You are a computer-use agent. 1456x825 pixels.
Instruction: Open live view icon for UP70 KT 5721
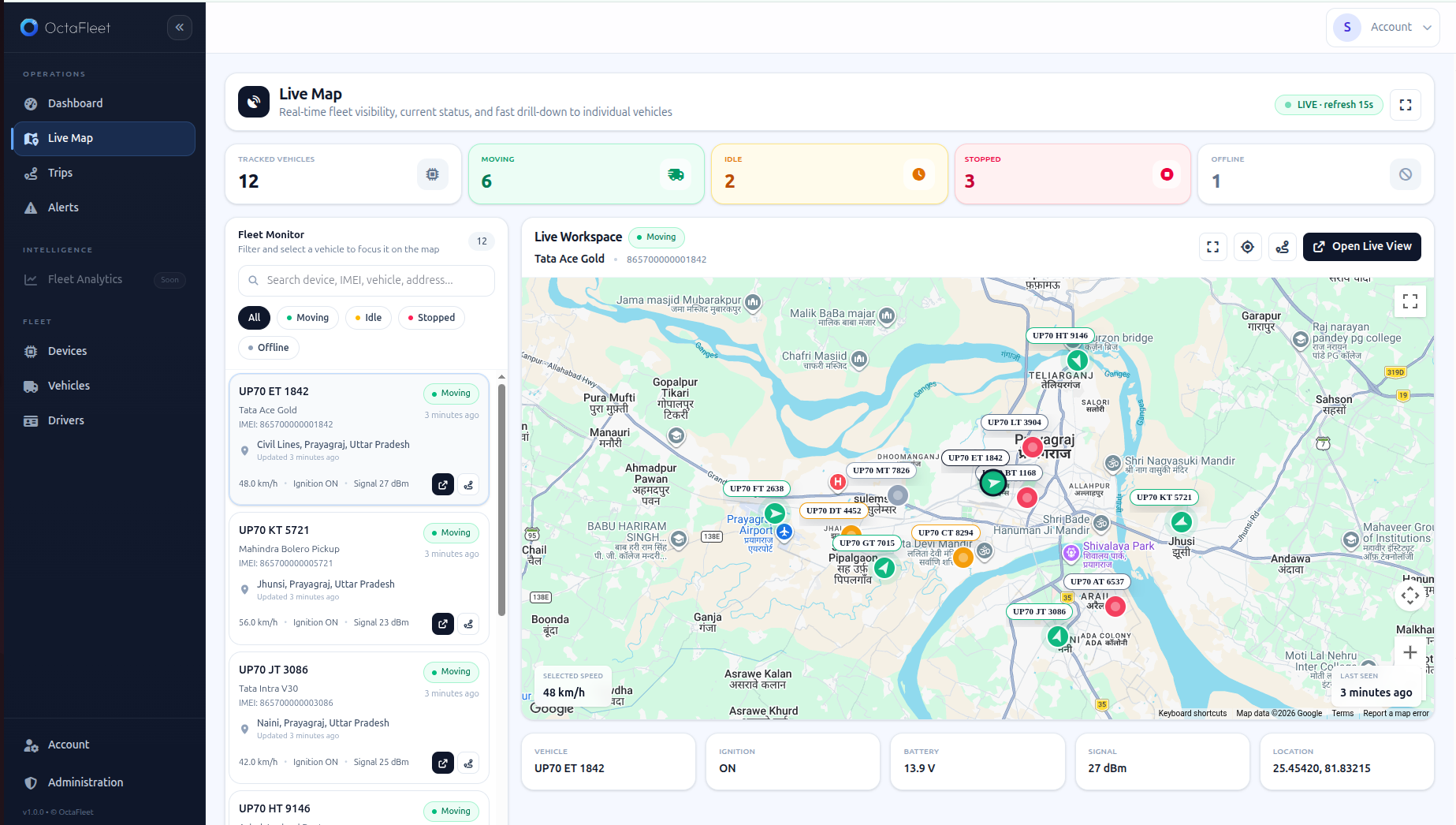coord(443,624)
